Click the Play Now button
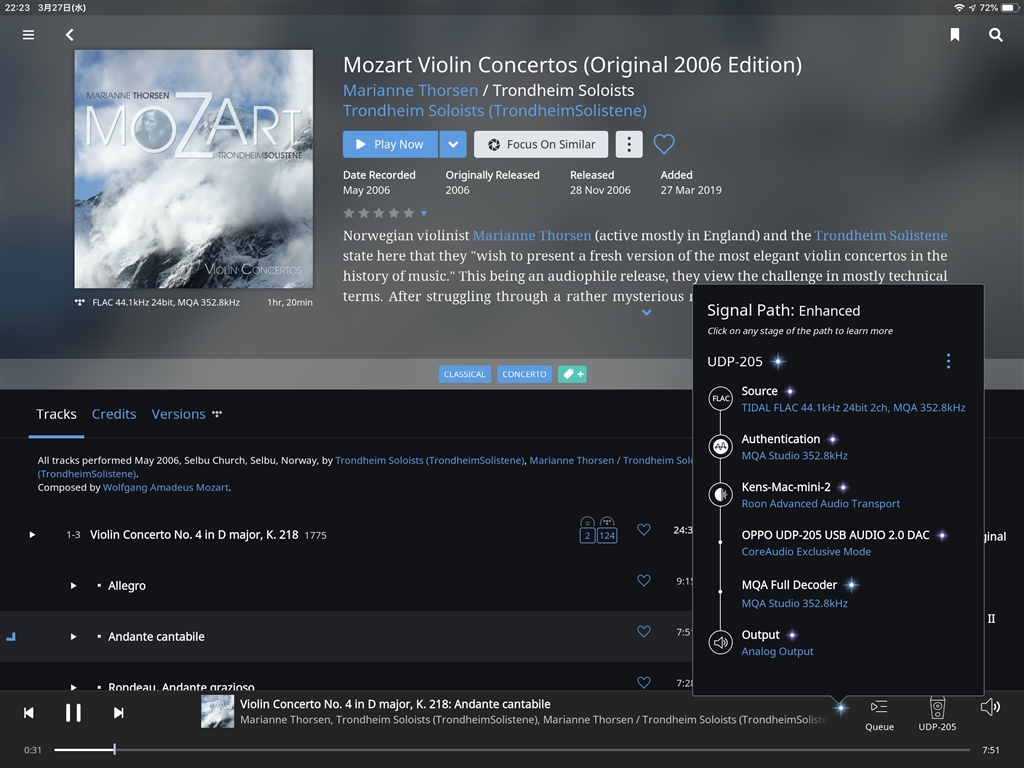 390,144
